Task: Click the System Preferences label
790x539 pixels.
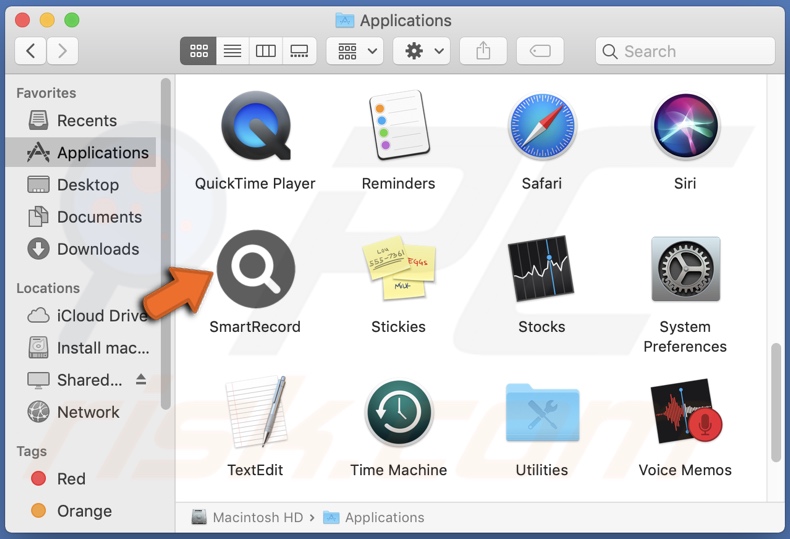Action: (x=685, y=336)
